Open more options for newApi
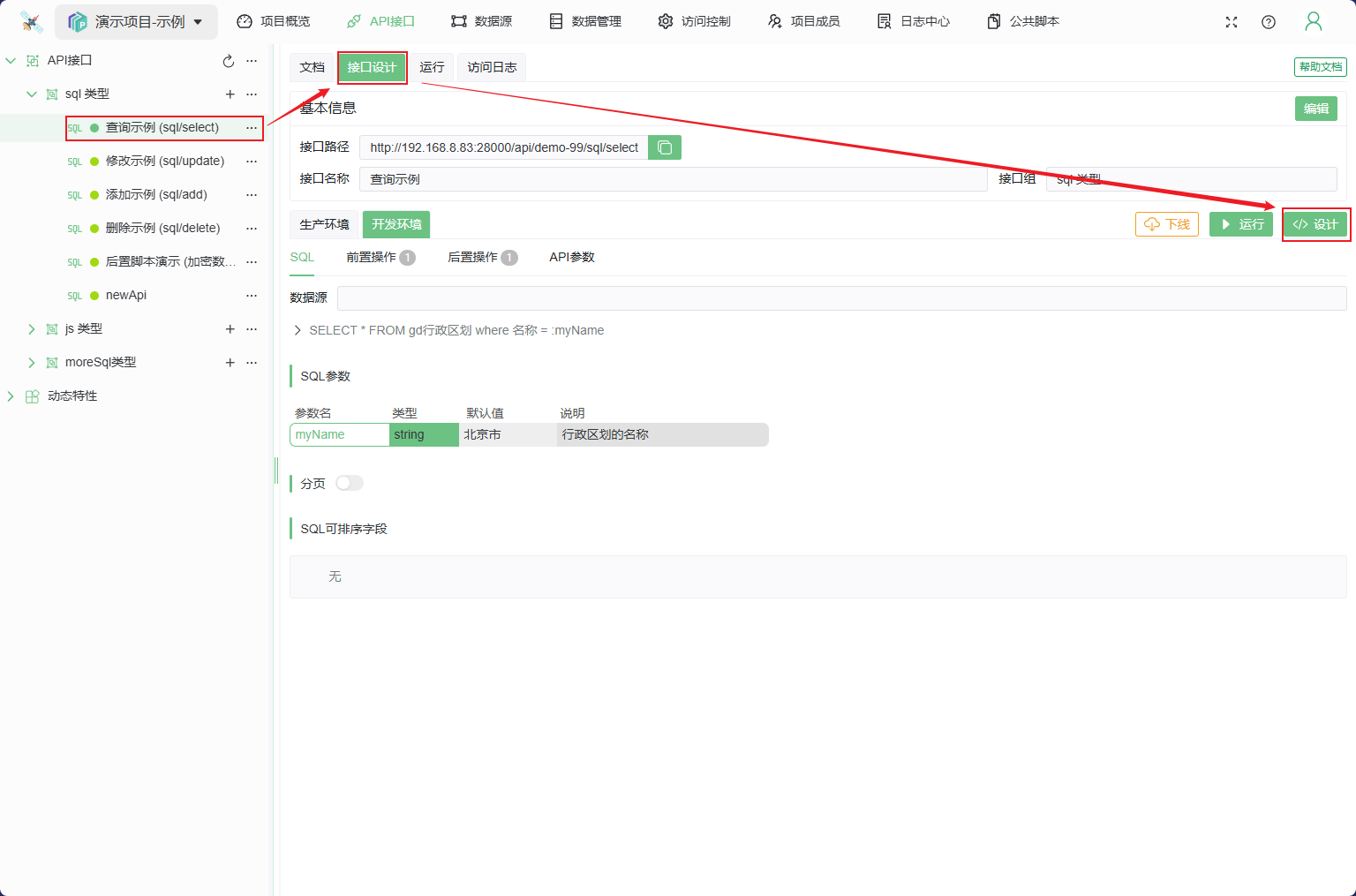The image size is (1356, 896). point(252,296)
